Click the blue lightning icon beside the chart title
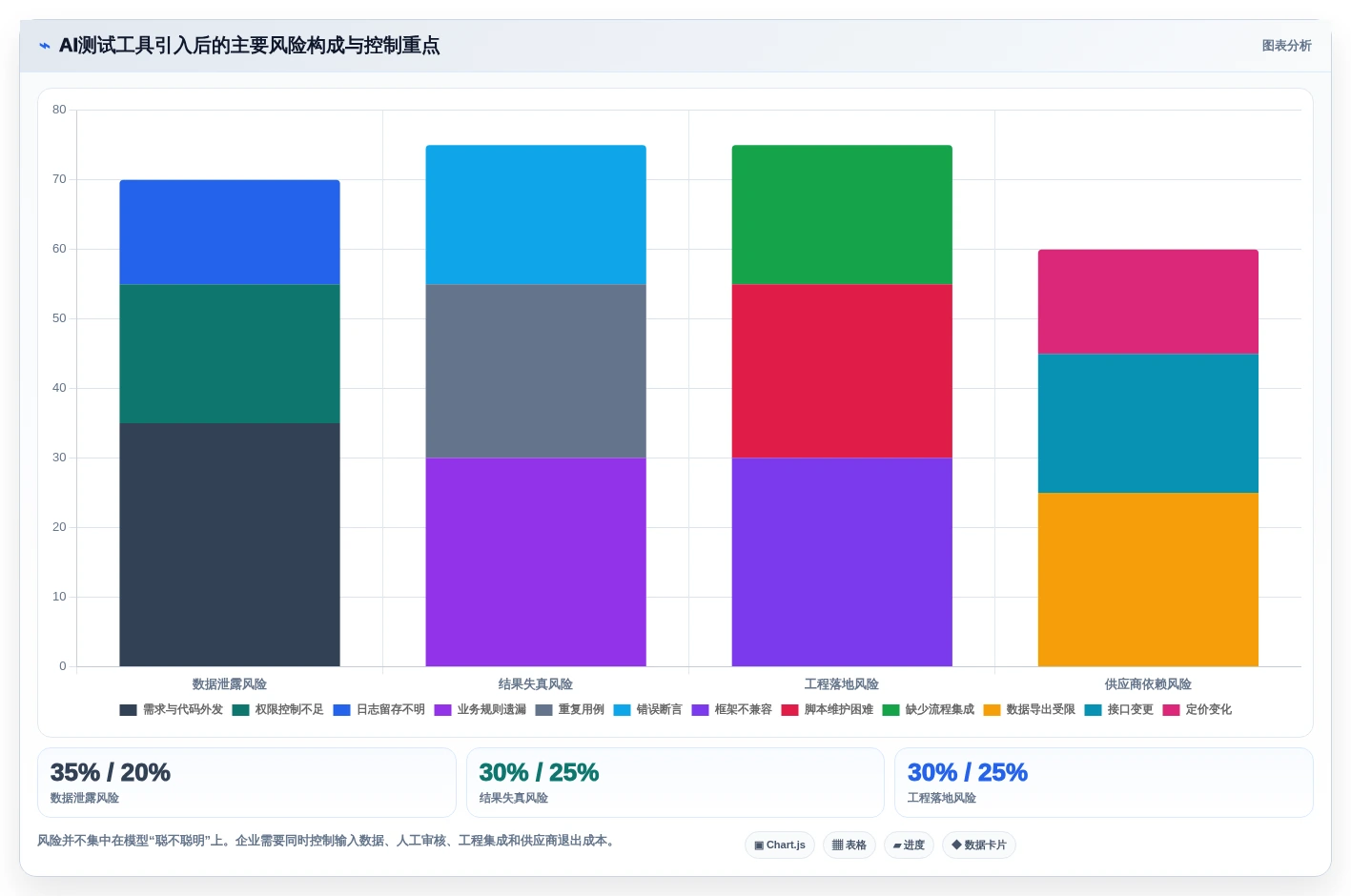1351x896 pixels. pos(44,46)
